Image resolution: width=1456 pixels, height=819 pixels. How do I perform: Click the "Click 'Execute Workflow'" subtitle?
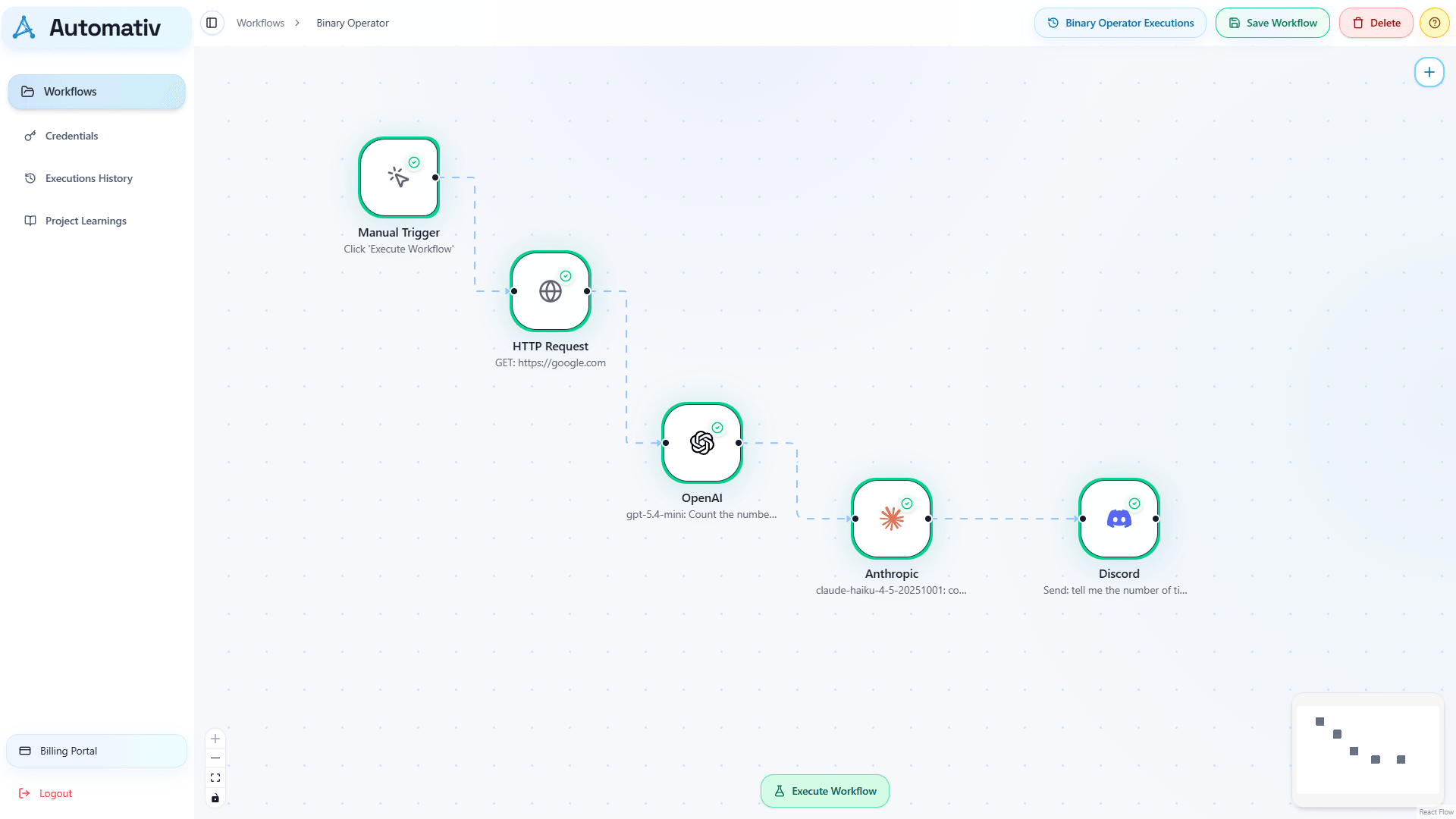[399, 249]
